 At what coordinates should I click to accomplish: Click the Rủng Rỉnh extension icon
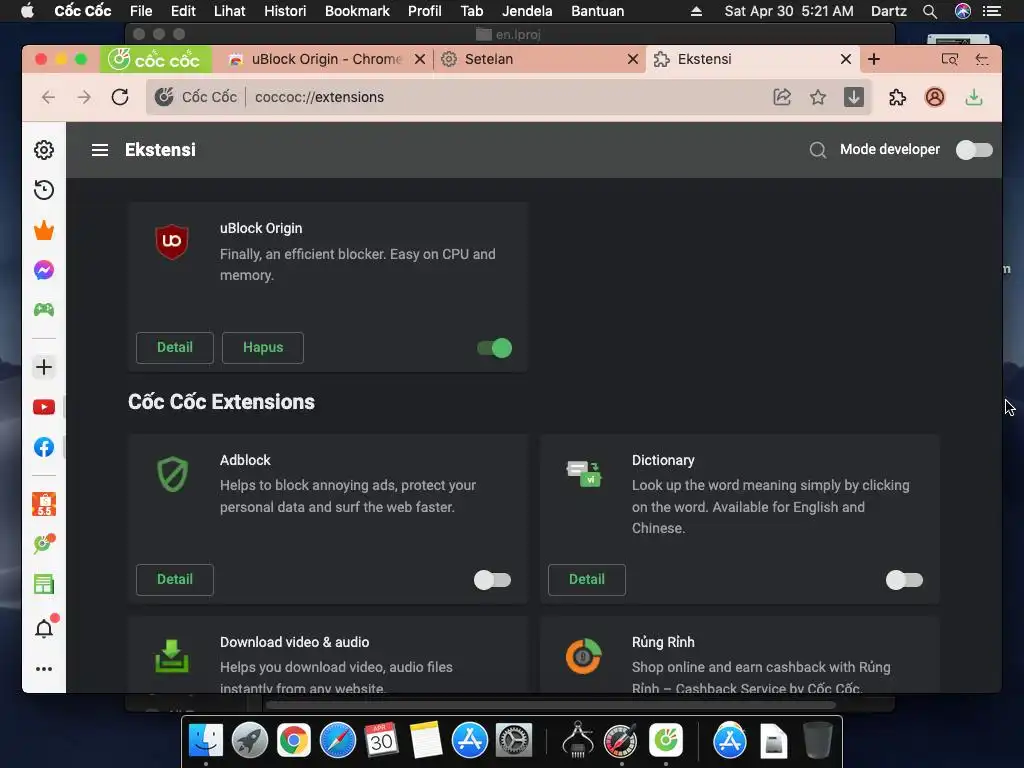583,656
